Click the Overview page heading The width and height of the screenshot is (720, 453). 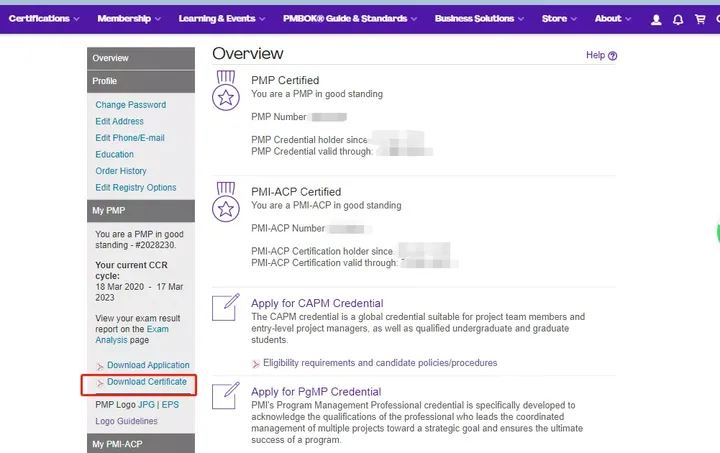pos(248,54)
